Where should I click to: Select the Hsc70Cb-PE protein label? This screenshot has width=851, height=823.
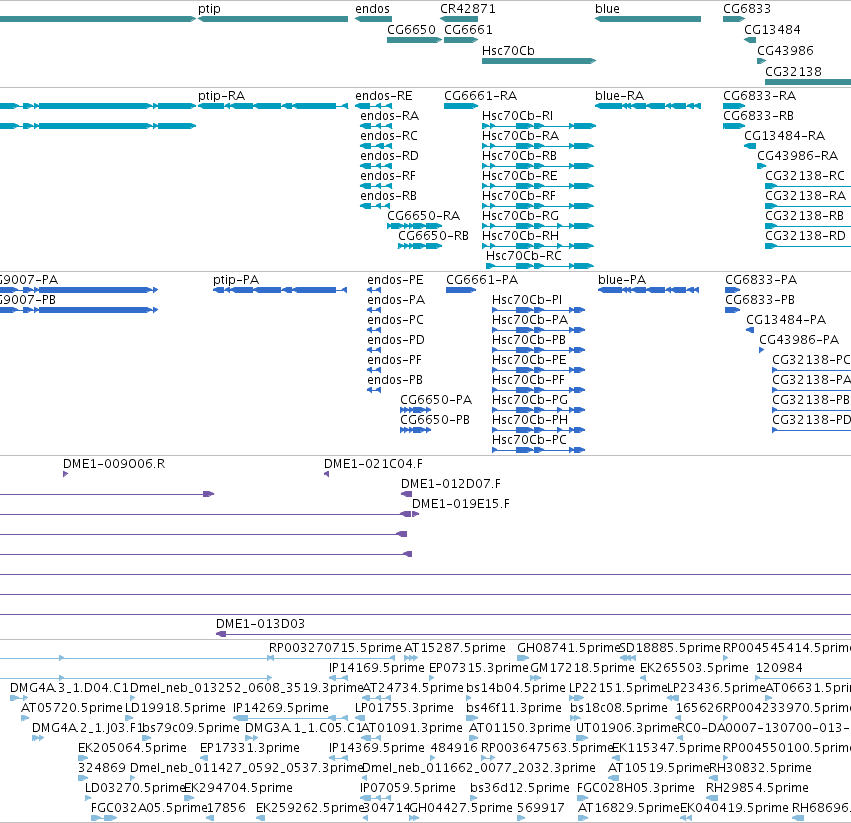529,360
